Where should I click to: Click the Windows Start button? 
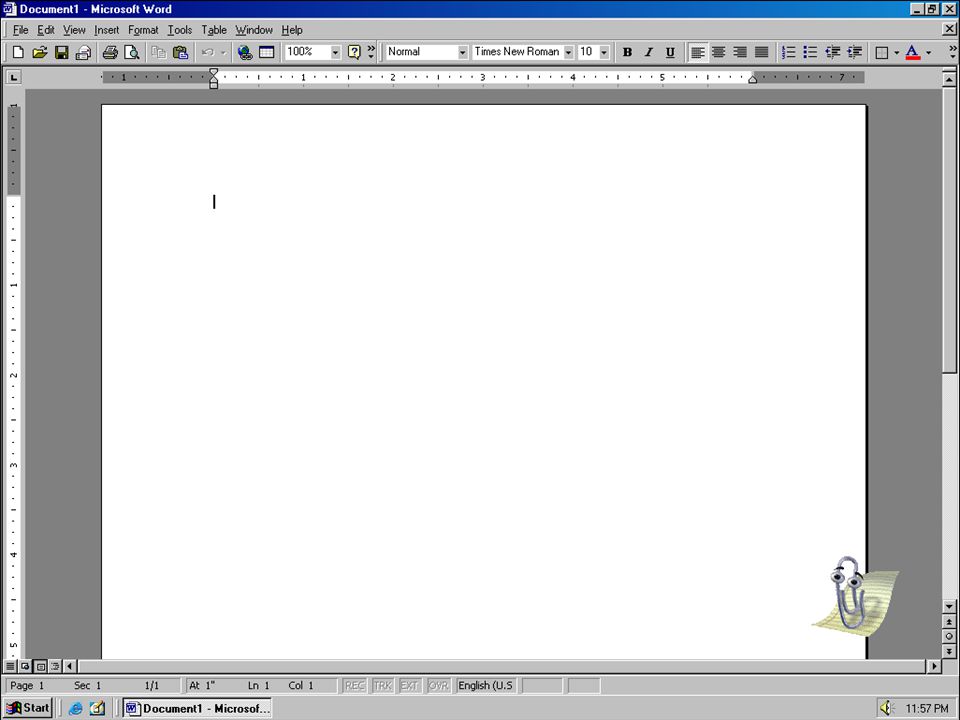point(28,708)
